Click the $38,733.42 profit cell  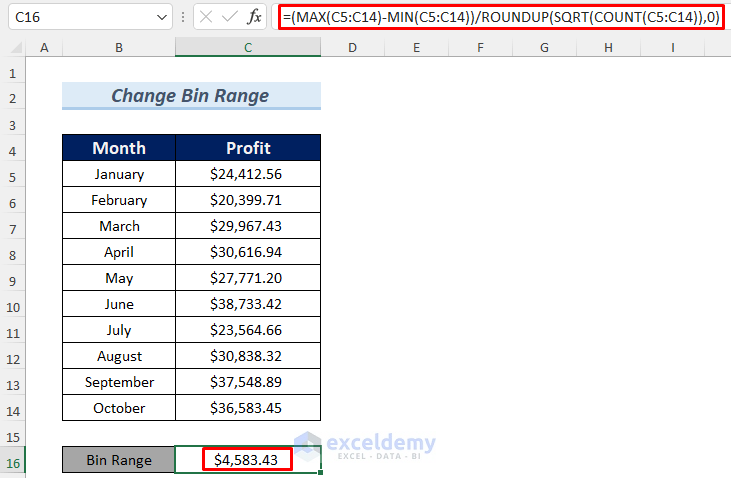[248, 304]
